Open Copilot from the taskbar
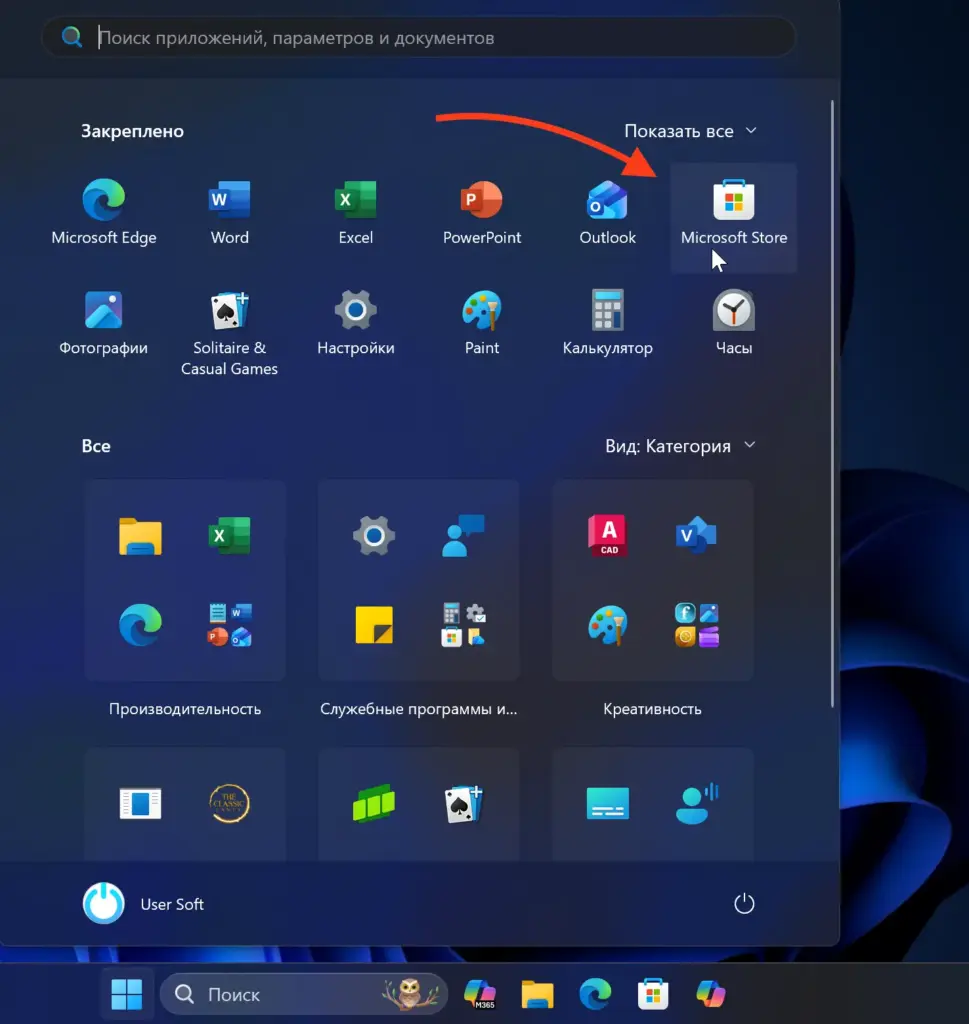This screenshot has width=969, height=1024. (x=710, y=995)
